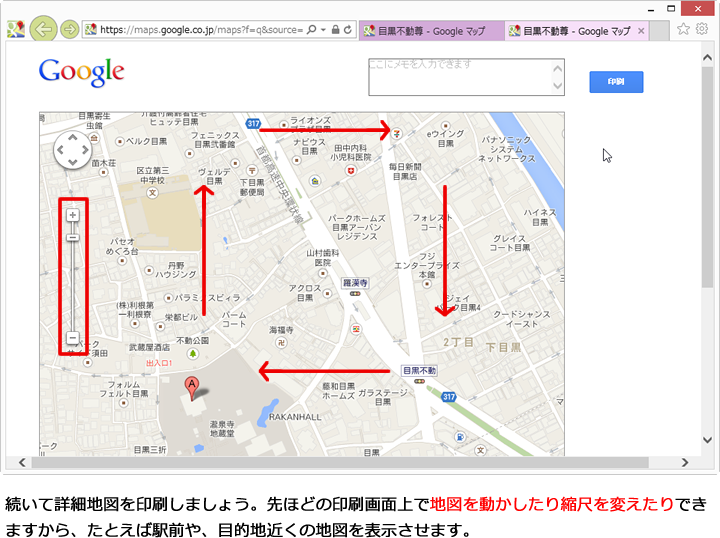Screen dimensions: 720x538
Task: Pan map left with control arrow
Action: (x=60, y=150)
